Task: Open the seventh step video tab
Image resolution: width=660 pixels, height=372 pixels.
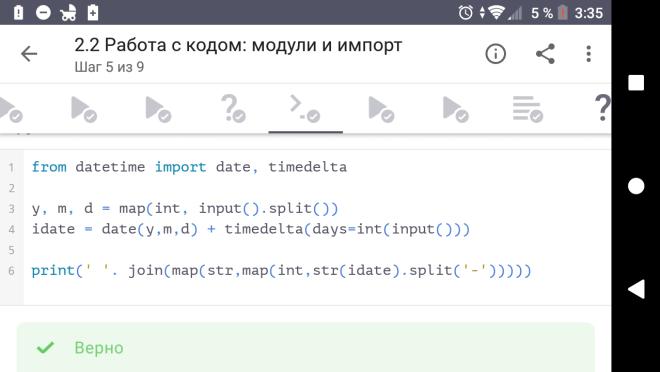Action: point(455,109)
